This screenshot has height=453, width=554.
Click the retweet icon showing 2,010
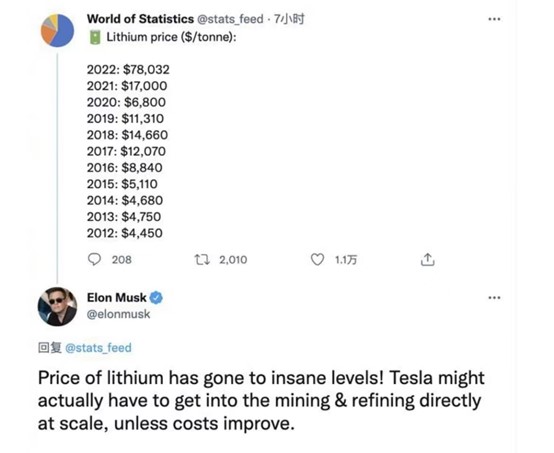click(x=202, y=260)
